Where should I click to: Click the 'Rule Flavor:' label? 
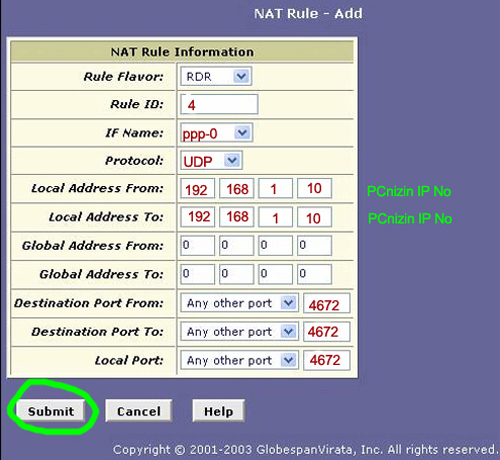[124, 76]
